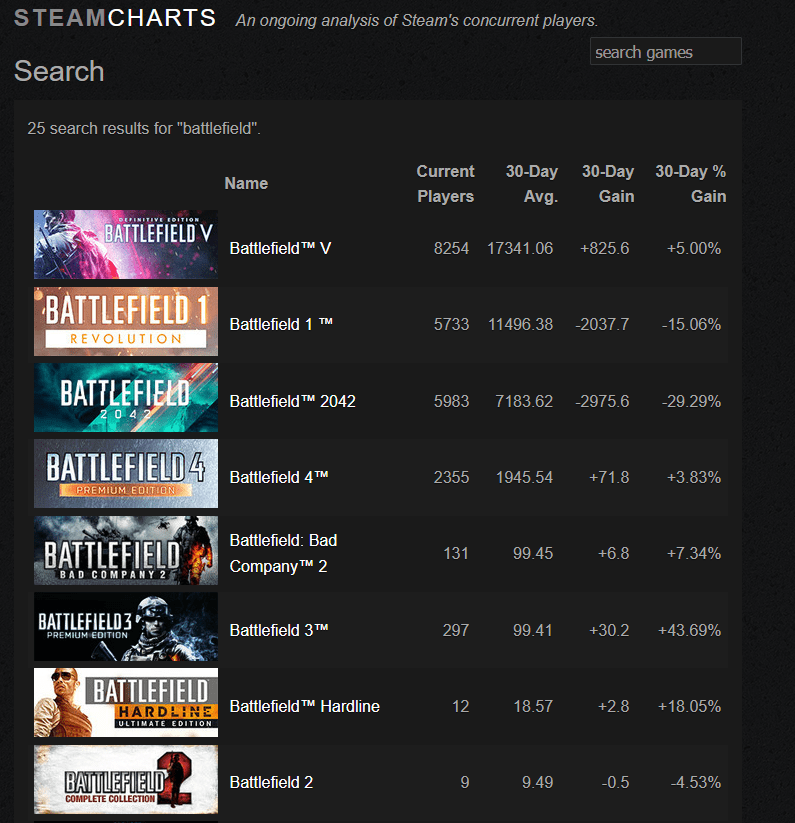Focus the search games input field
Image resolution: width=795 pixels, height=823 pixels.
[x=665, y=51]
